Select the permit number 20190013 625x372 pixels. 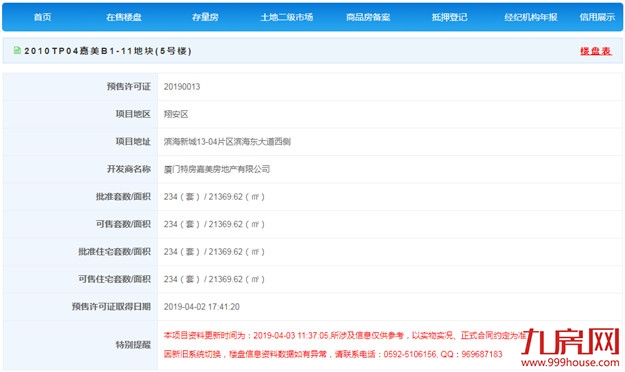[182, 87]
